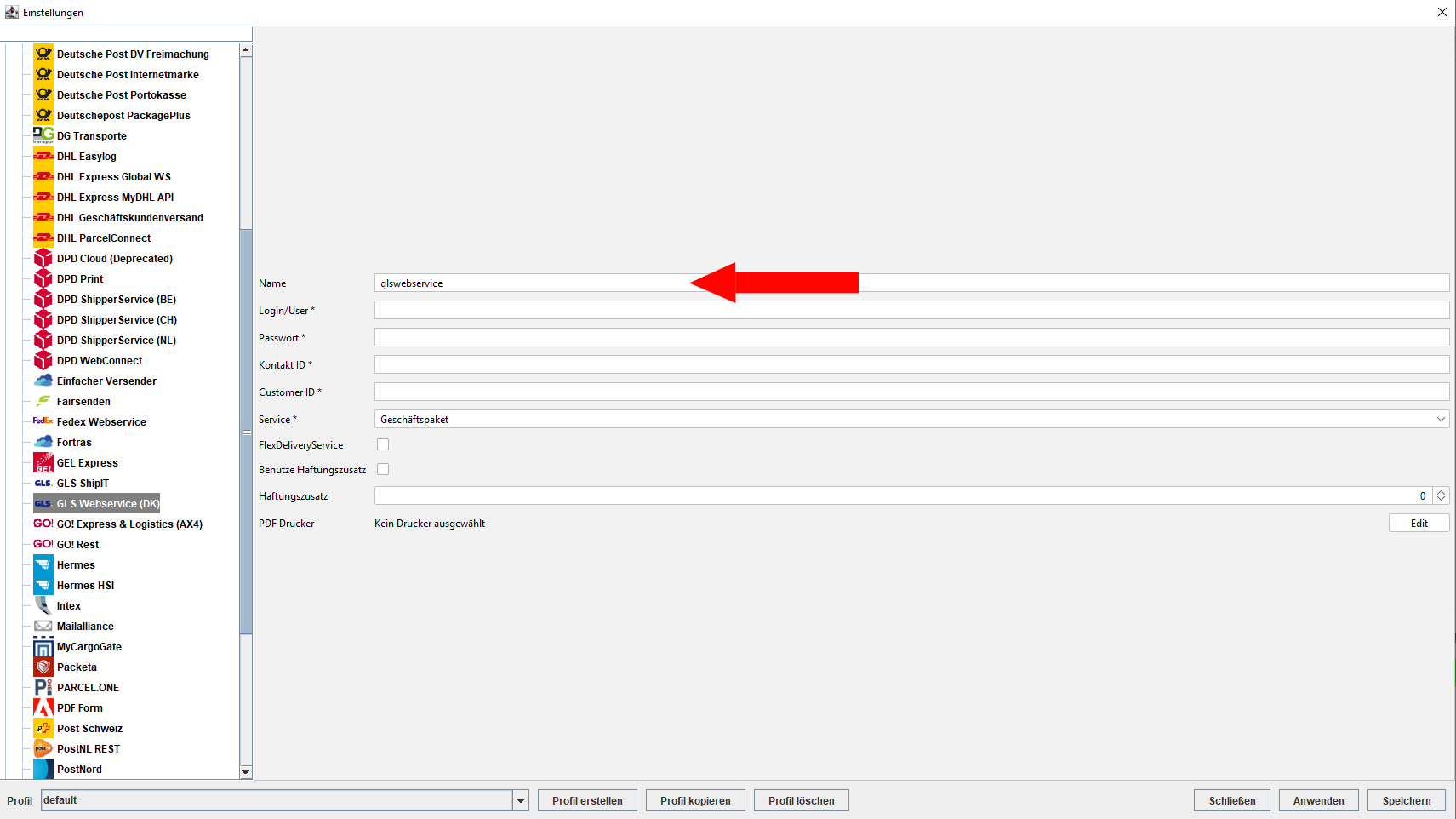Screen dimensions: 1456x819
Task: Click the Post Schweiz yellow icon
Action: point(43,728)
